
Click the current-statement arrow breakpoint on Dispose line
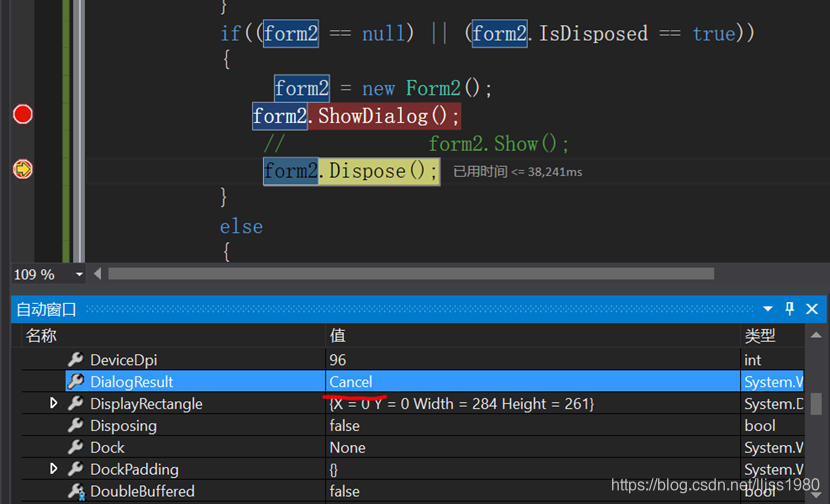(23, 169)
